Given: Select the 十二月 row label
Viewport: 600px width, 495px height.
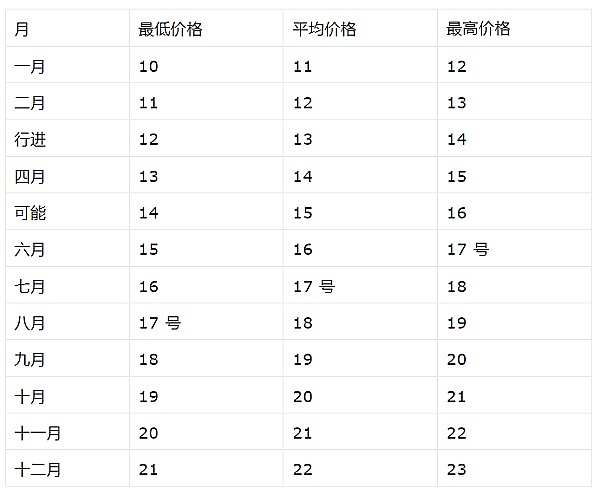Looking at the screenshot, I should pos(38,469).
